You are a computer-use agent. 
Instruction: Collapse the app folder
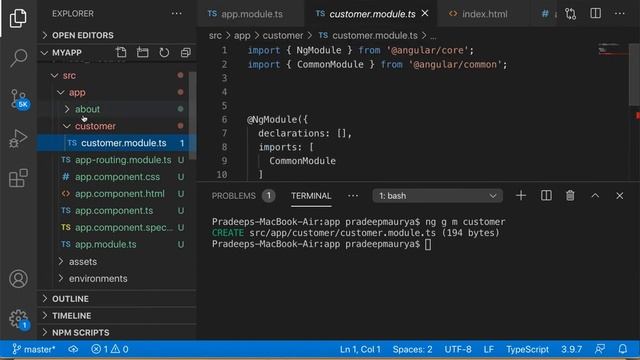77,92
